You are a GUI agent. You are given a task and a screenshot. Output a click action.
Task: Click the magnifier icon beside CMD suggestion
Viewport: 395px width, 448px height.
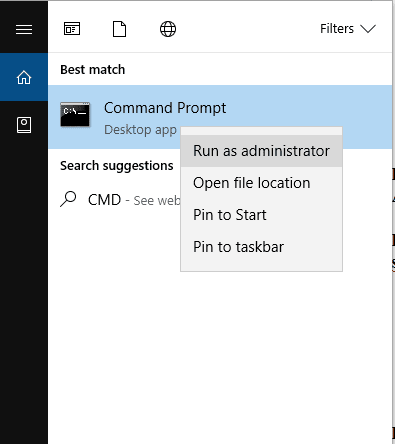pyautogui.click(x=68, y=199)
